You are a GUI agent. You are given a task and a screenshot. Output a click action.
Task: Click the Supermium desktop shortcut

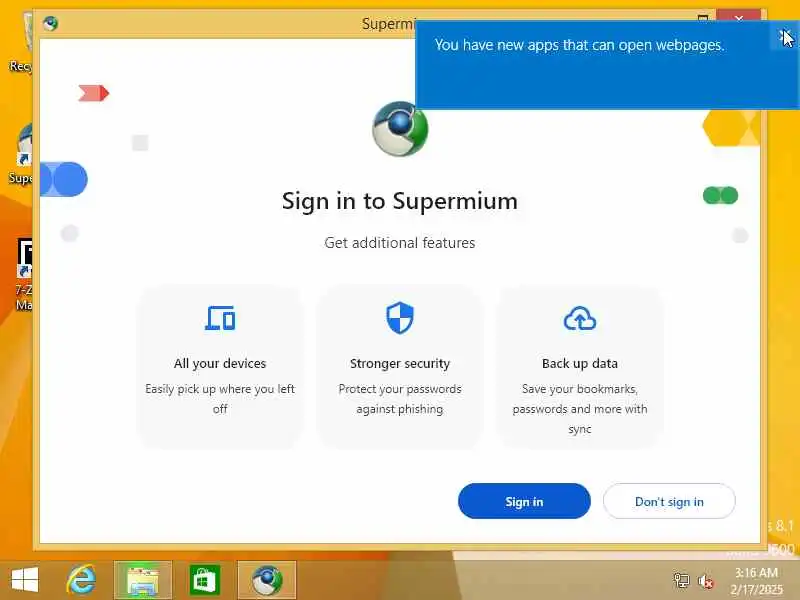[x=21, y=153]
